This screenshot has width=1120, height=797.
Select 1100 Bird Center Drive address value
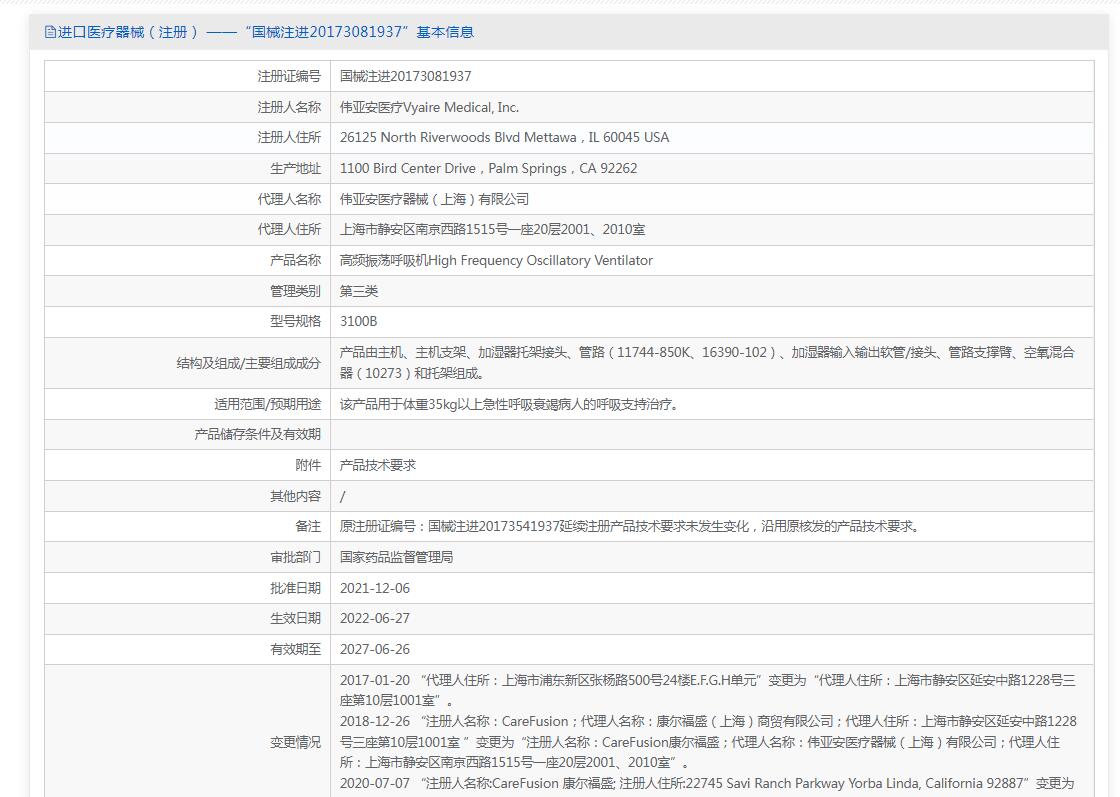pos(489,169)
